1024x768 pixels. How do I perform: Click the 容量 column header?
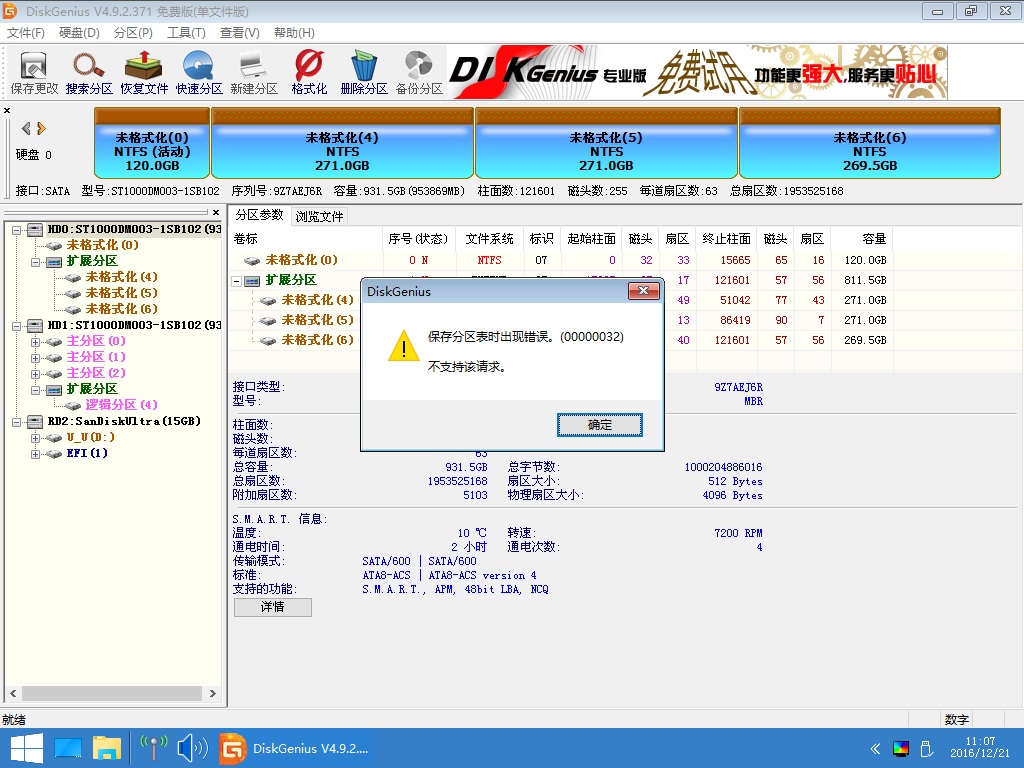[x=861, y=239]
